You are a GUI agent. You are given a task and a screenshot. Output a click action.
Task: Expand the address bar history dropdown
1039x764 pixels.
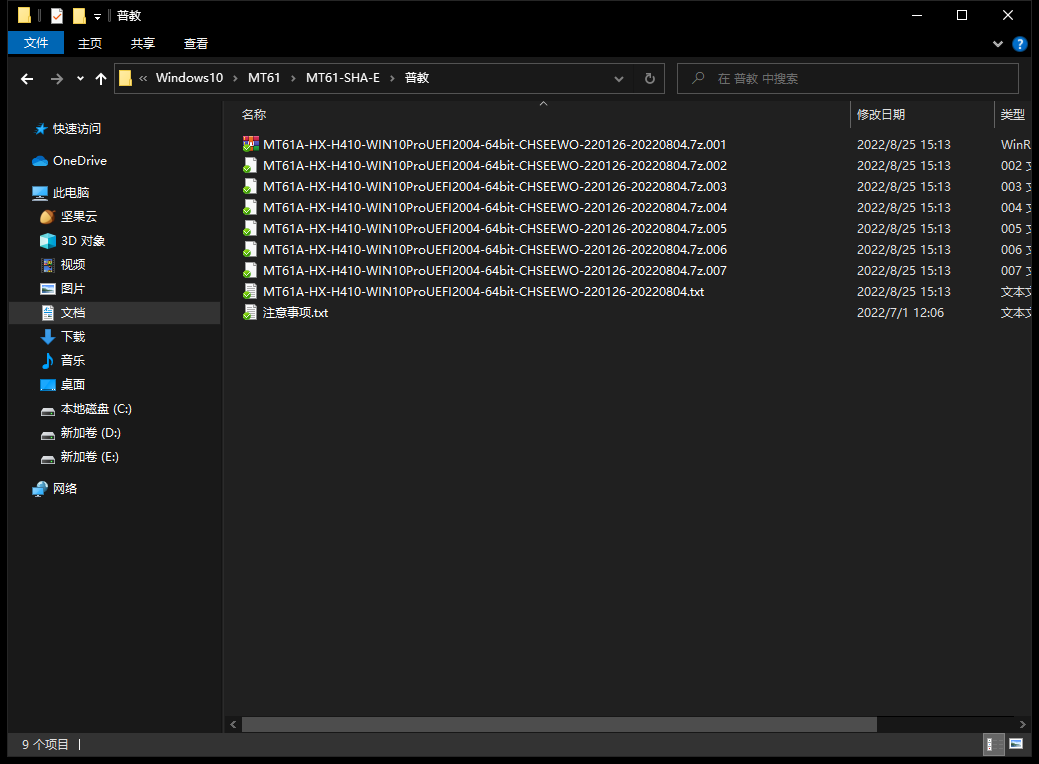point(619,79)
